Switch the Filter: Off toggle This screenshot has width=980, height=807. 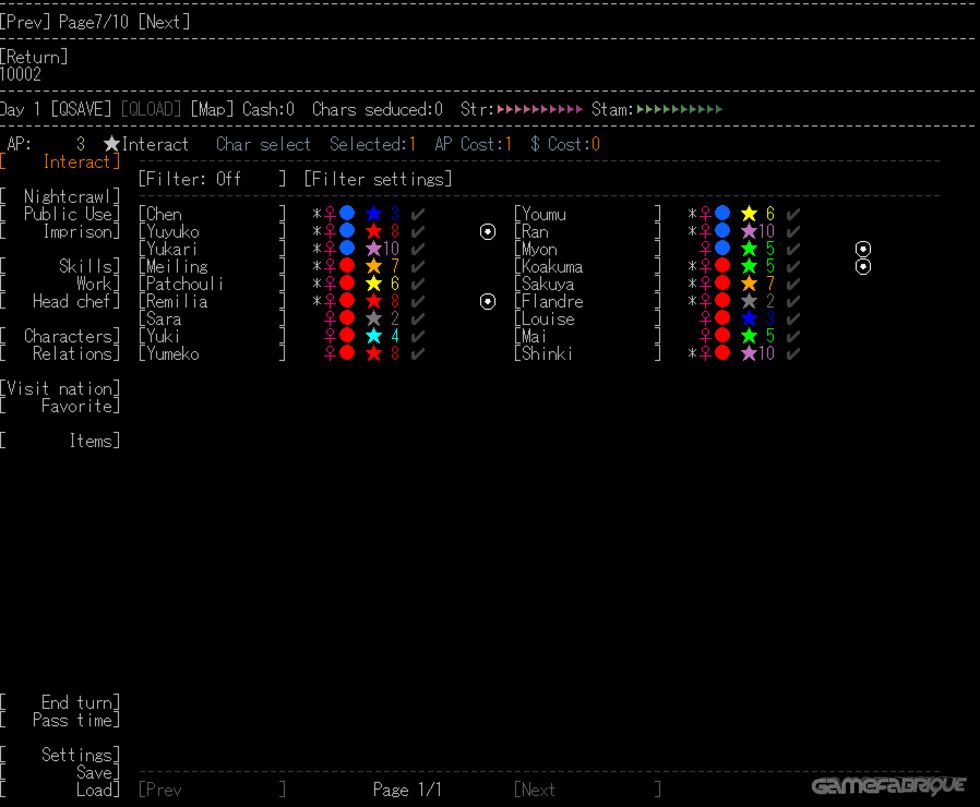pos(212,179)
